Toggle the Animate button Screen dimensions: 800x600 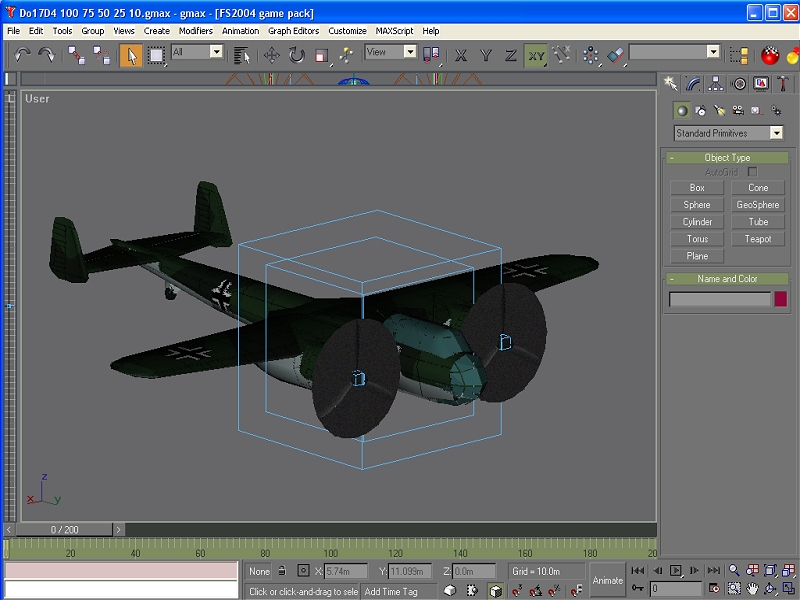pyautogui.click(x=607, y=580)
